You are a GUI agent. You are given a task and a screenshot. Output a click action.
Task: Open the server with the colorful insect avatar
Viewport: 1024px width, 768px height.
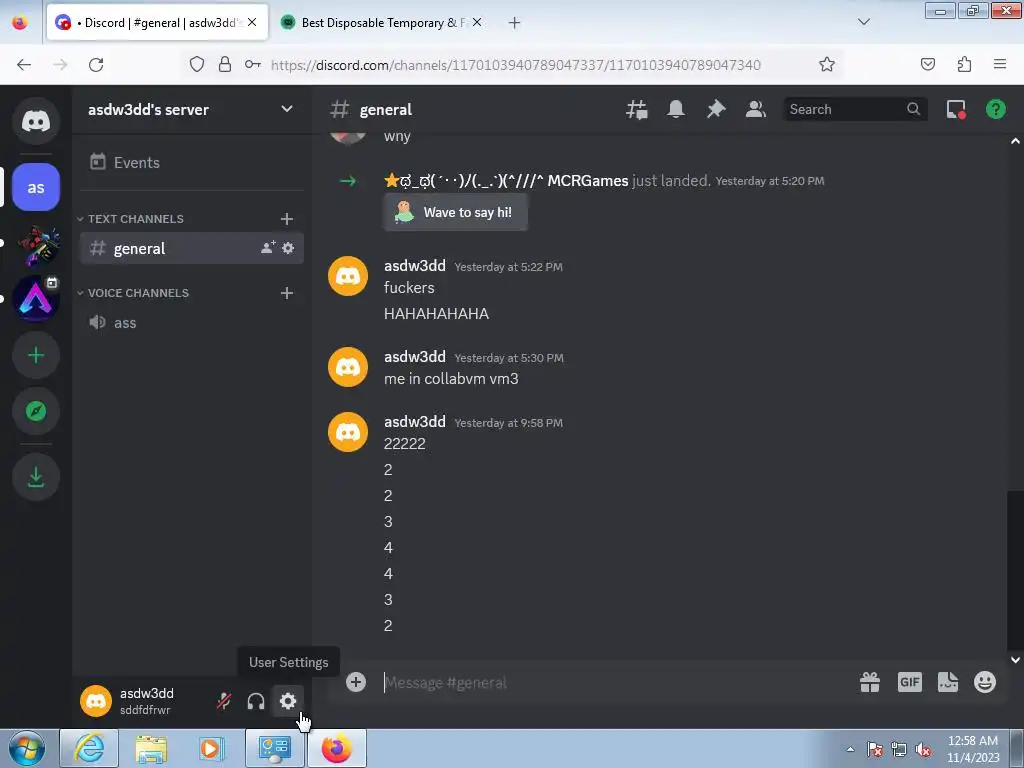[37, 244]
